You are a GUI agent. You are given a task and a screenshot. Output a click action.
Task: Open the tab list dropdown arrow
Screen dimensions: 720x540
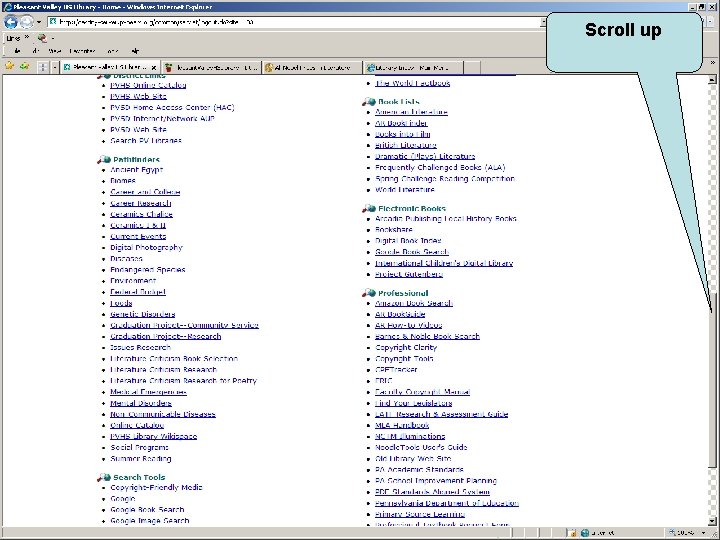pos(55,67)
